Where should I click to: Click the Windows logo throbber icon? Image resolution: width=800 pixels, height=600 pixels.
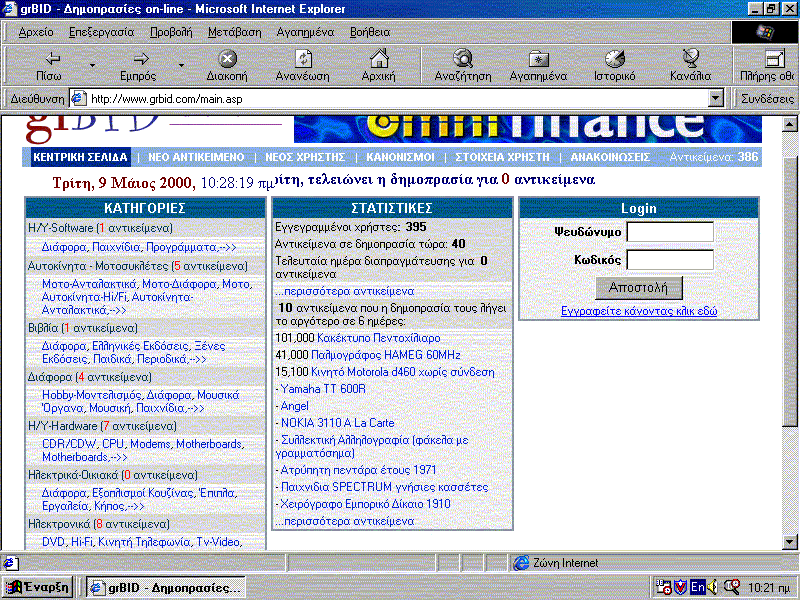point(764,32)
